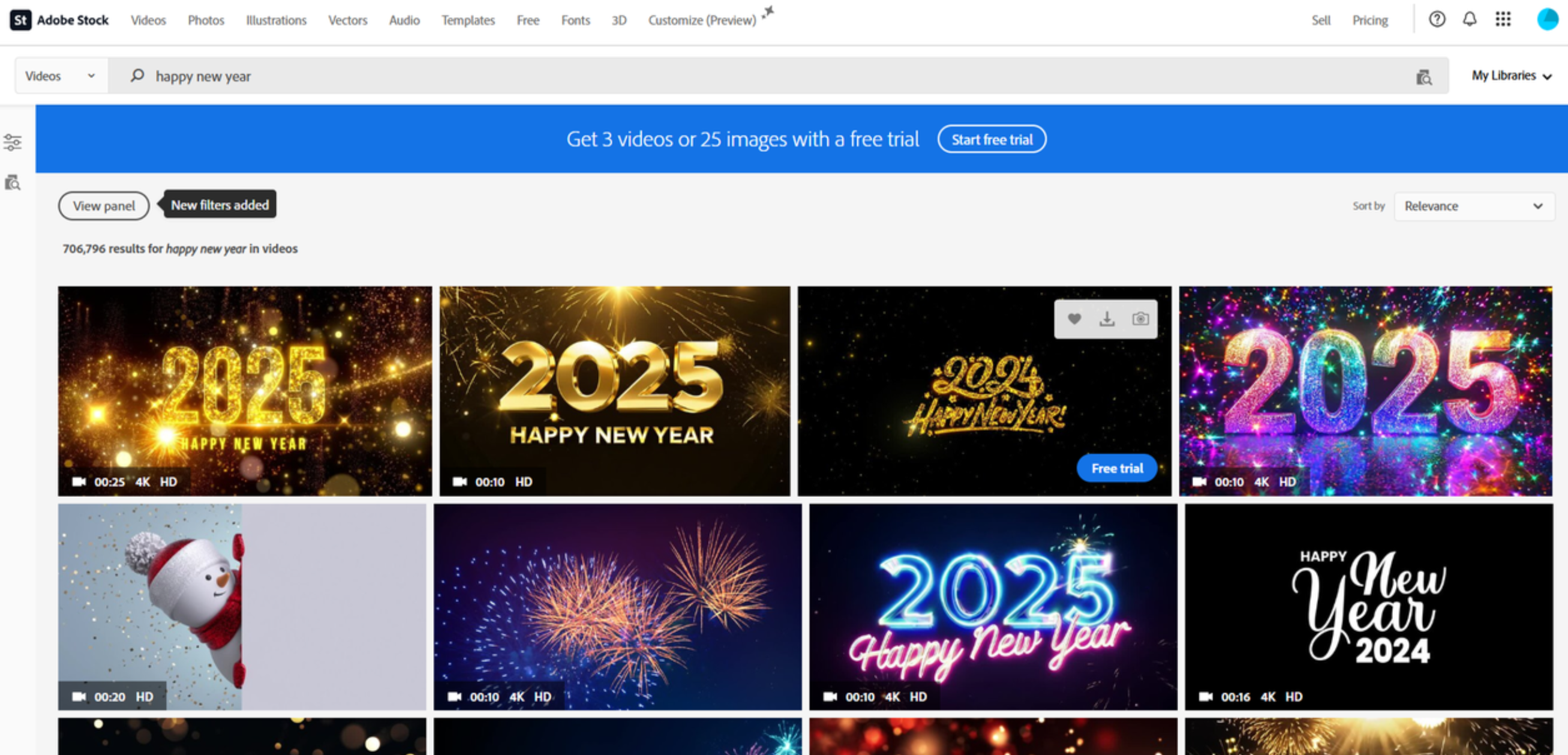The image size is (1568, 755).
Task: Click the Start free trial button
Action: click(992, 139)
